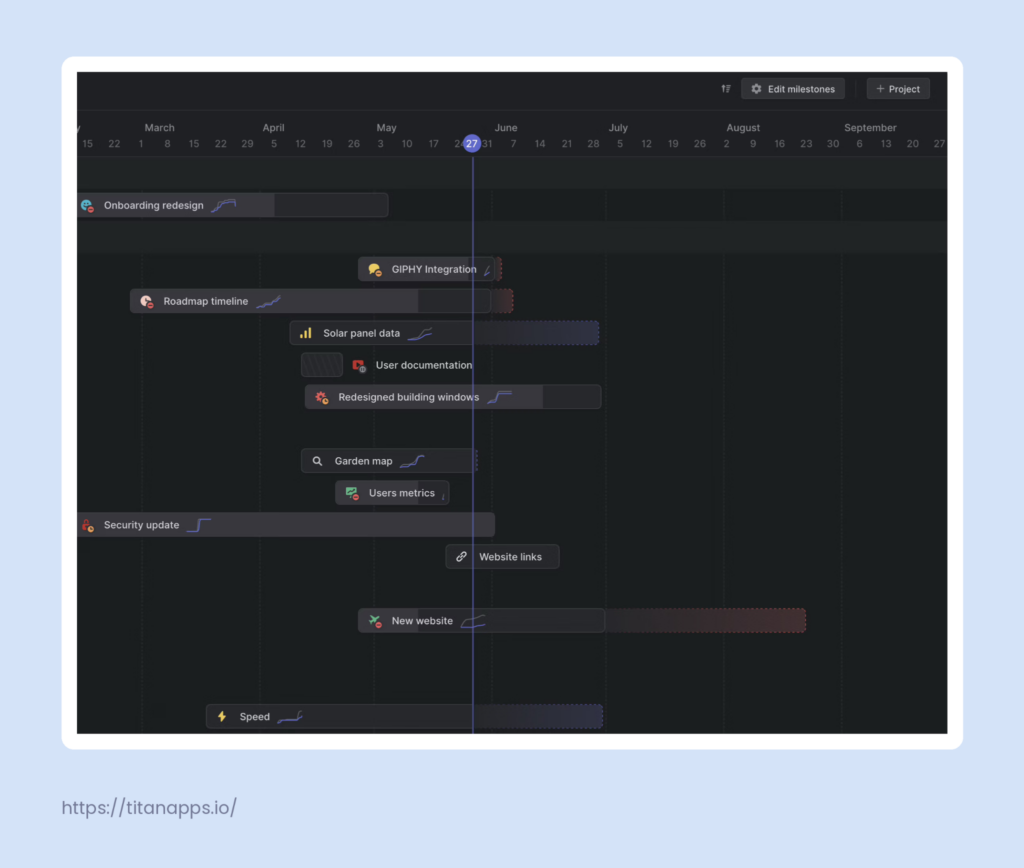1024x868 pixels.
Task: Select the April month header
Action: pyautogui.click(x=273, y=127)
